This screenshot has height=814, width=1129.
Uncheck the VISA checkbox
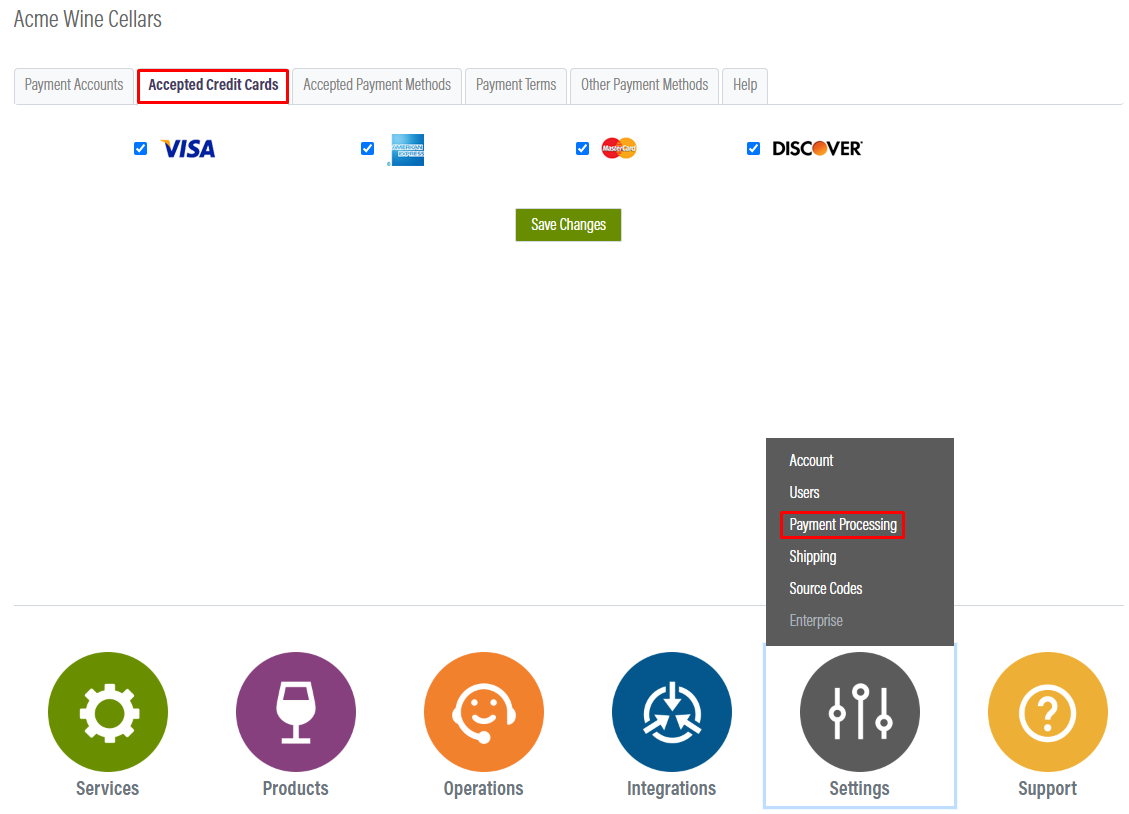pyautogui.click(x=140, y=148)
